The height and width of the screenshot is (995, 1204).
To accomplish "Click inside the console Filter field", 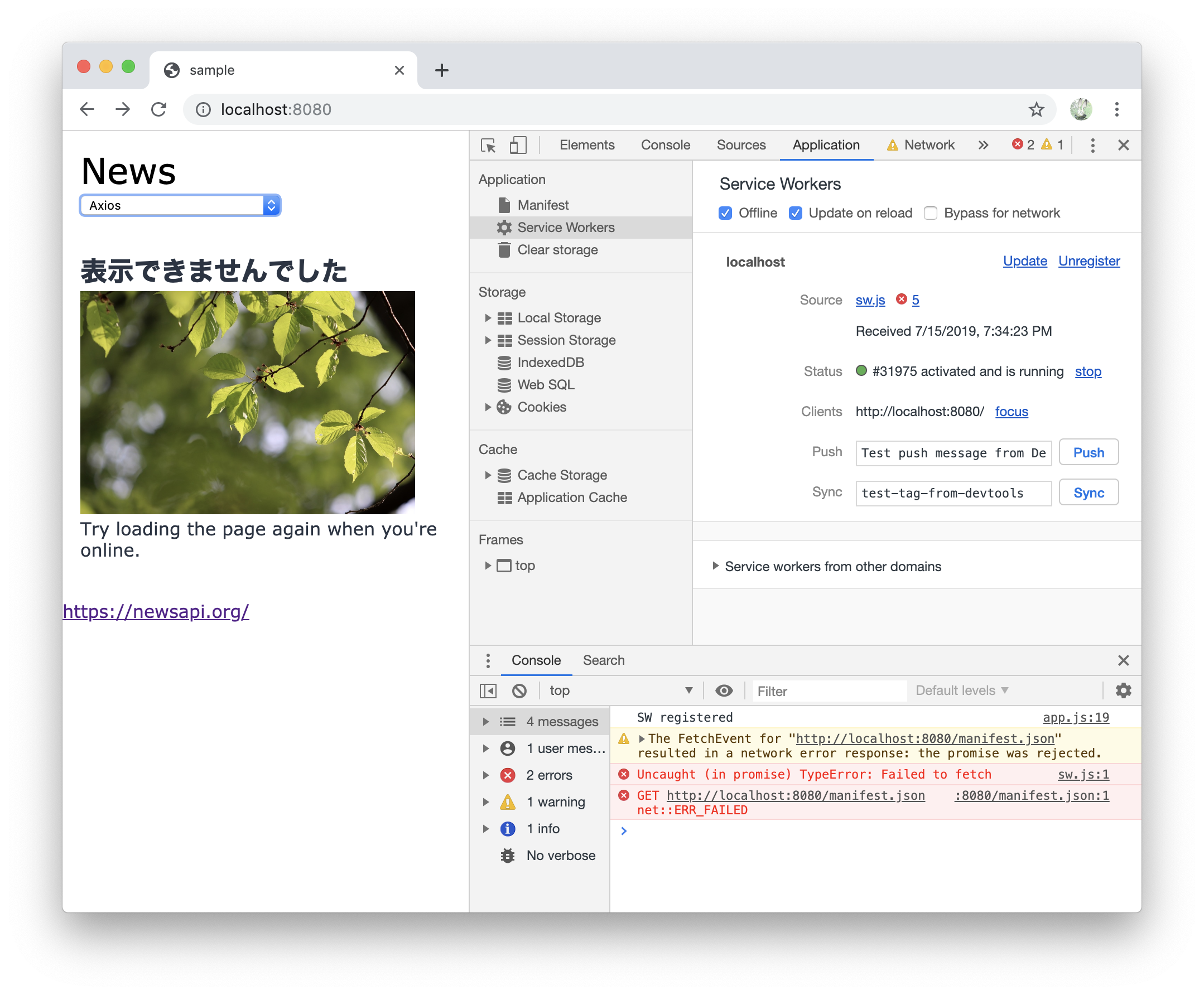I will coord(829,690).
